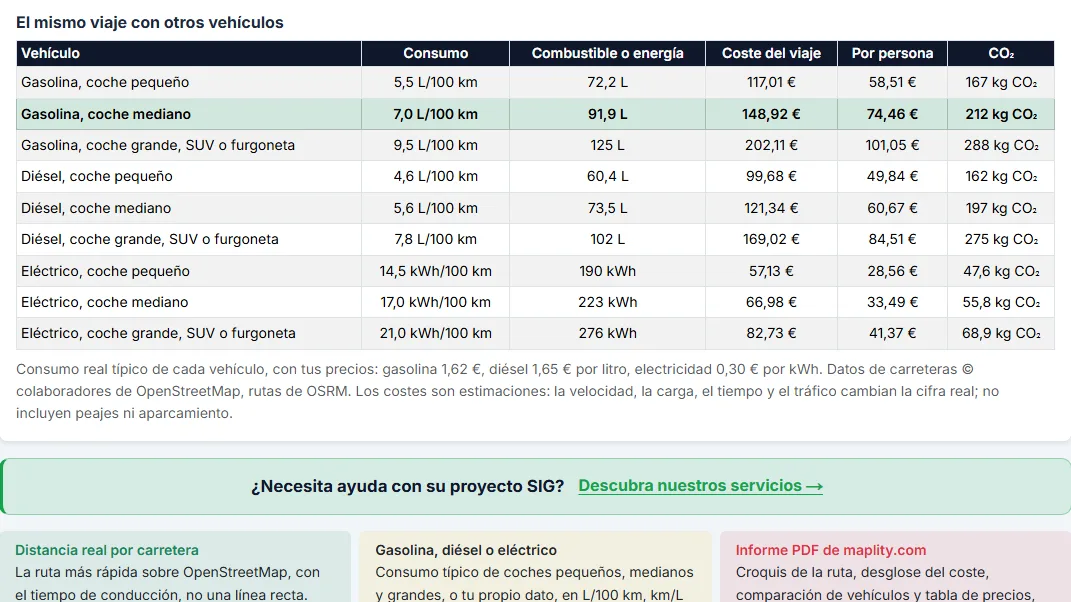Click the 58,51 € per person cell

(892, 83)
